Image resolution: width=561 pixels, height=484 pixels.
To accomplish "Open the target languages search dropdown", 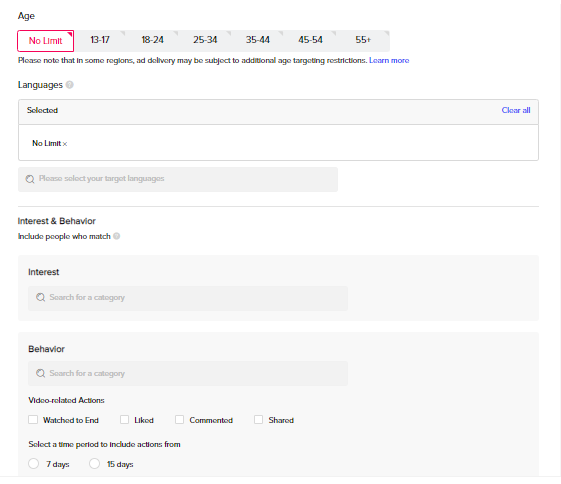I will coord(178,179).
